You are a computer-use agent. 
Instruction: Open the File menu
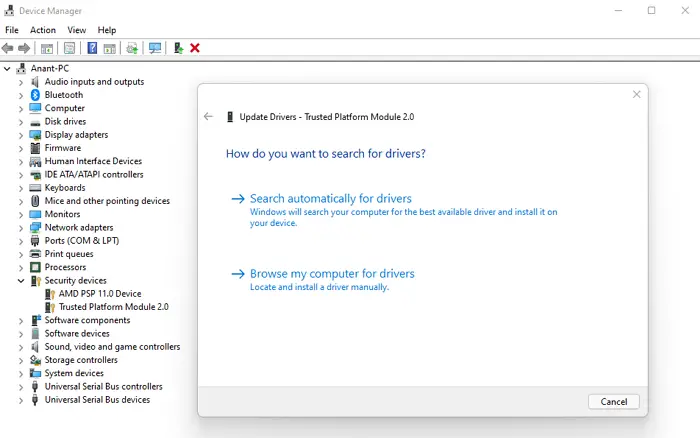tap(12, 30)
